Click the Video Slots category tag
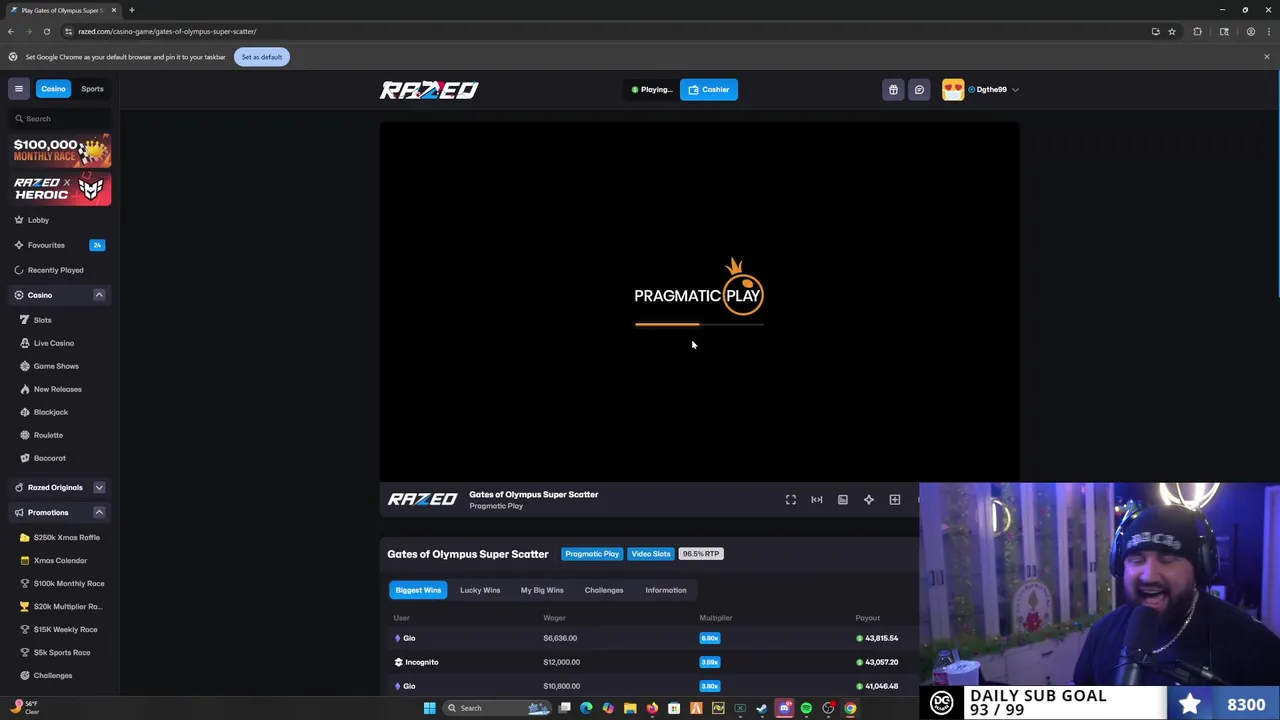 pos(650,554)
